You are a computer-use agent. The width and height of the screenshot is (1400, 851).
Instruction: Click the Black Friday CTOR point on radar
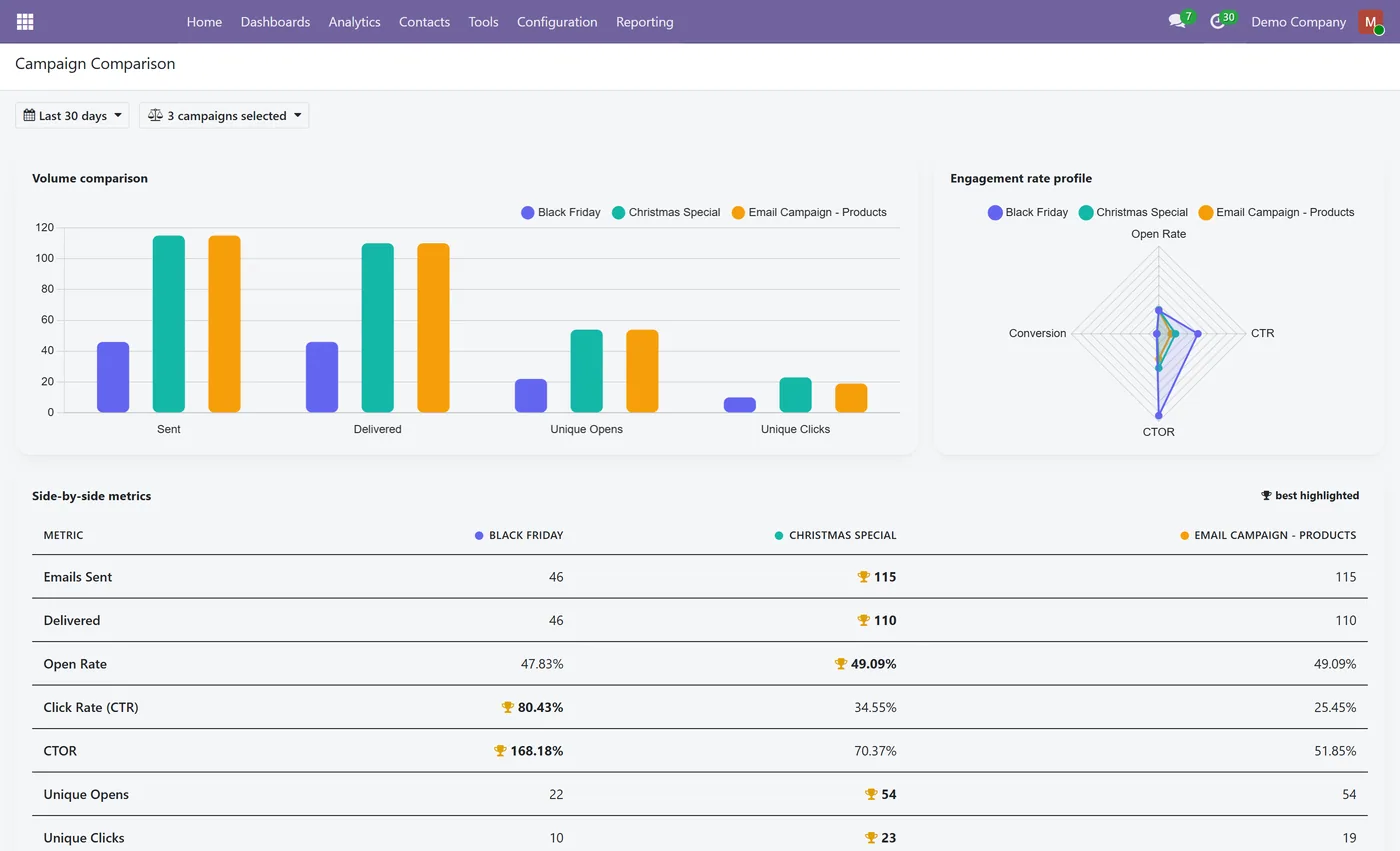1159,414
